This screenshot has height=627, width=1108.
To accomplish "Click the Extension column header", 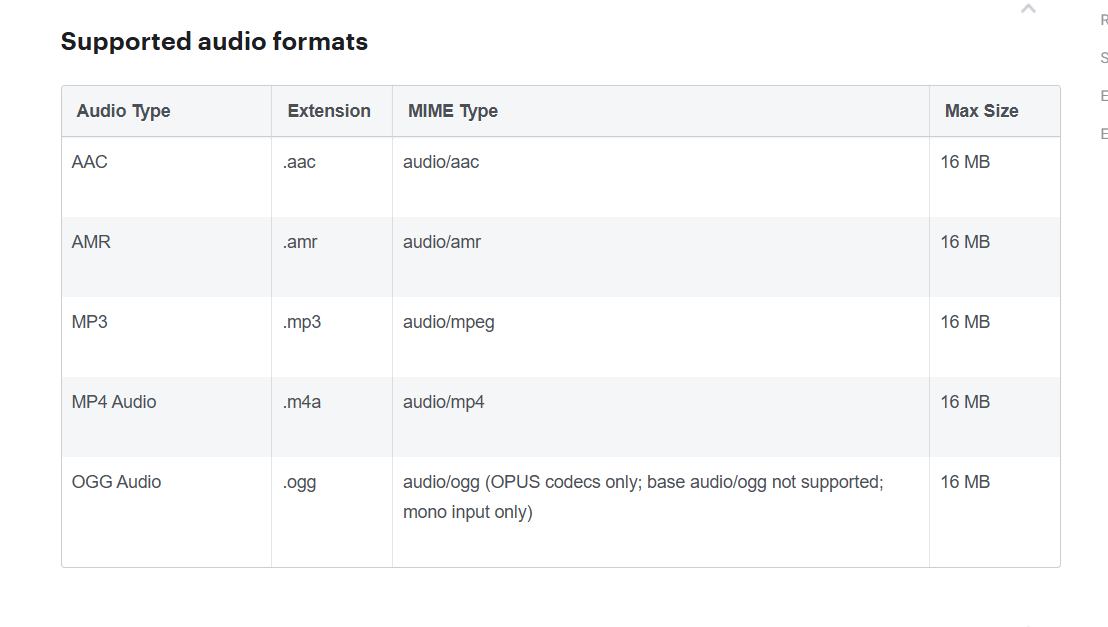I will click(x=329, y=111).
